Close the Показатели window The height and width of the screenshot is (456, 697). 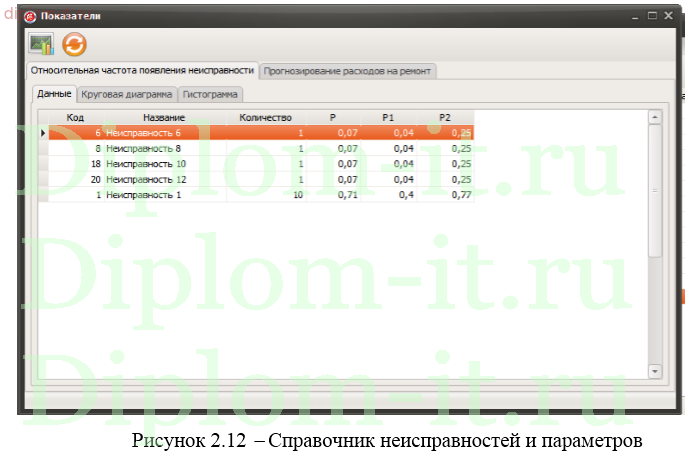(x=669, y=16)
